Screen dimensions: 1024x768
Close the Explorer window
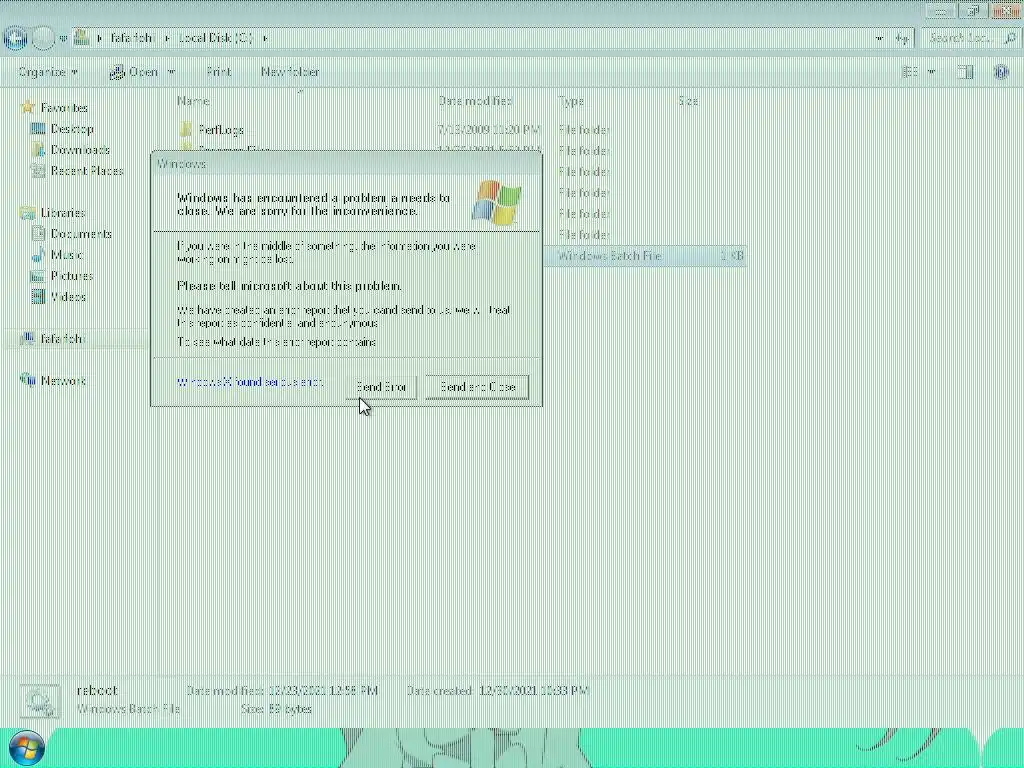click(x=1006, y=10)
